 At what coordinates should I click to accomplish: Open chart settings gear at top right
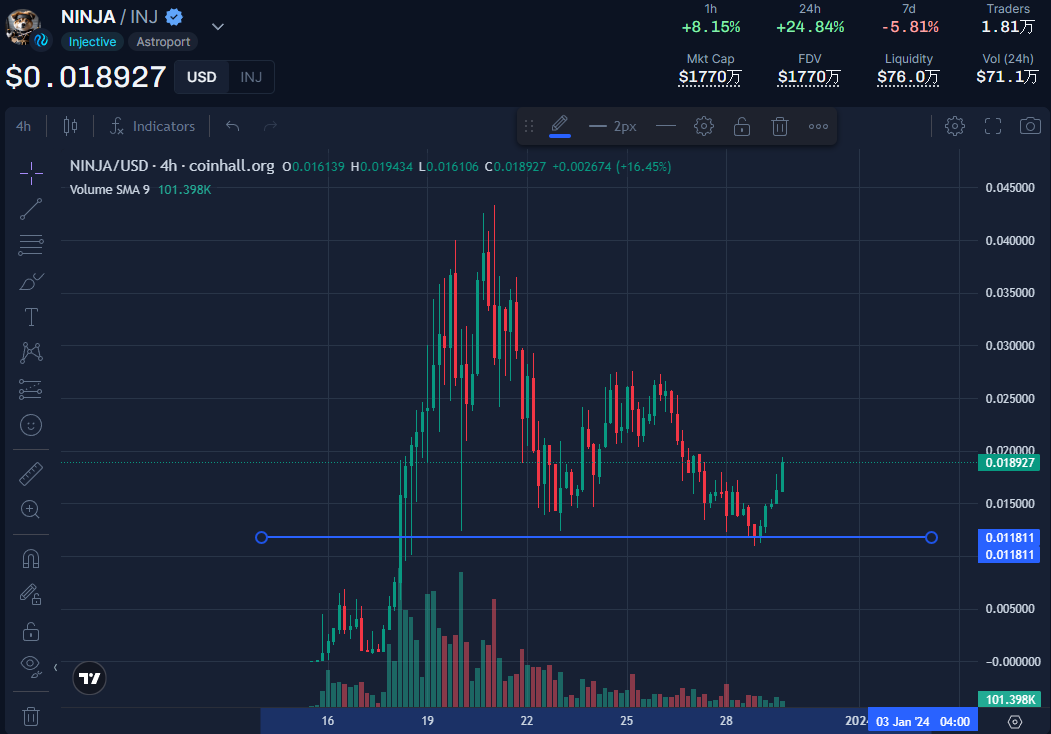click(954, 126)
